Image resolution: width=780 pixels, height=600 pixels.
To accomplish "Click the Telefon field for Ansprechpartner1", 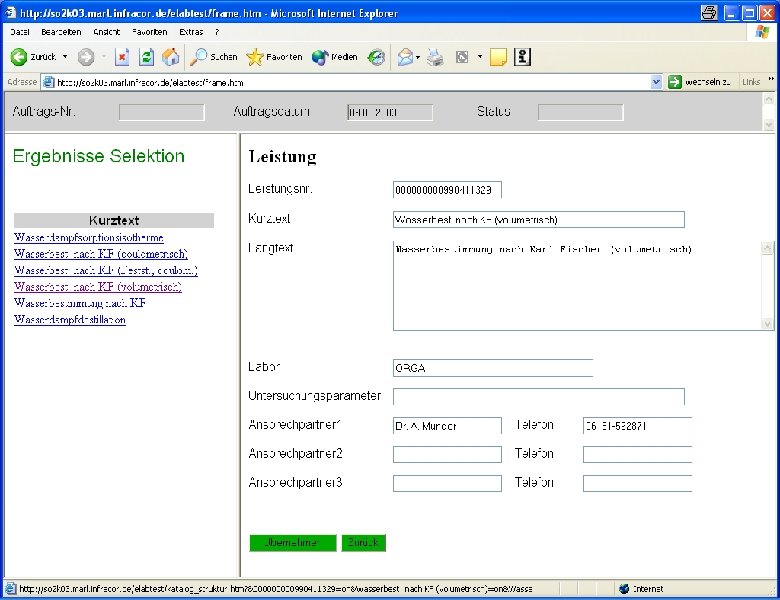I will (637, 425).
